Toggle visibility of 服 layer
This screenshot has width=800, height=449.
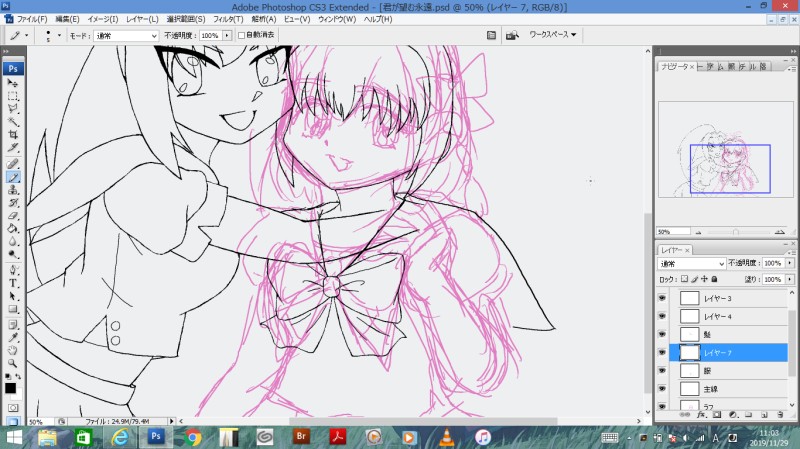662,370
